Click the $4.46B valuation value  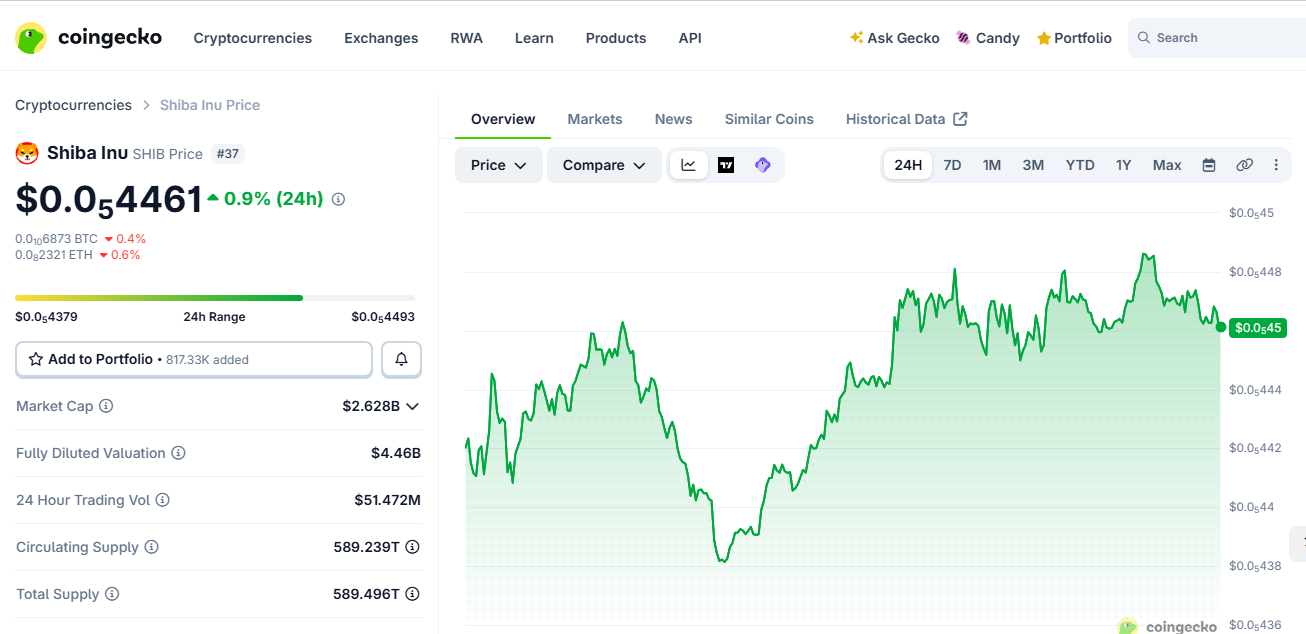point(396,453)
